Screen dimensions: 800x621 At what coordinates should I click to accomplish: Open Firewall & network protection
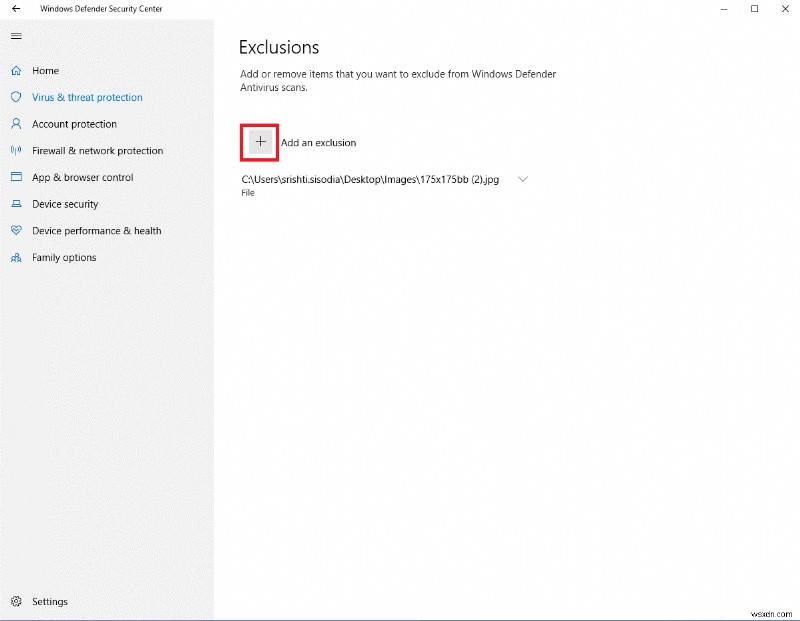(x=15, y=150)
